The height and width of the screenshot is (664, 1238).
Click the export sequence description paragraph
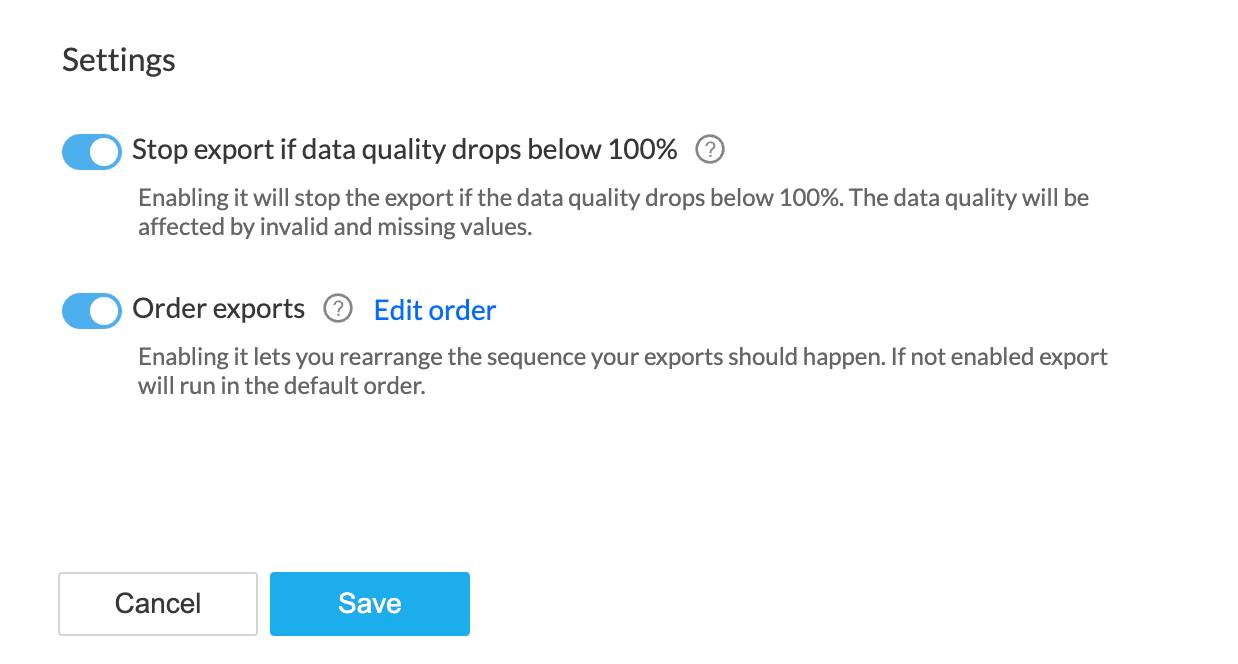(622, 371)
